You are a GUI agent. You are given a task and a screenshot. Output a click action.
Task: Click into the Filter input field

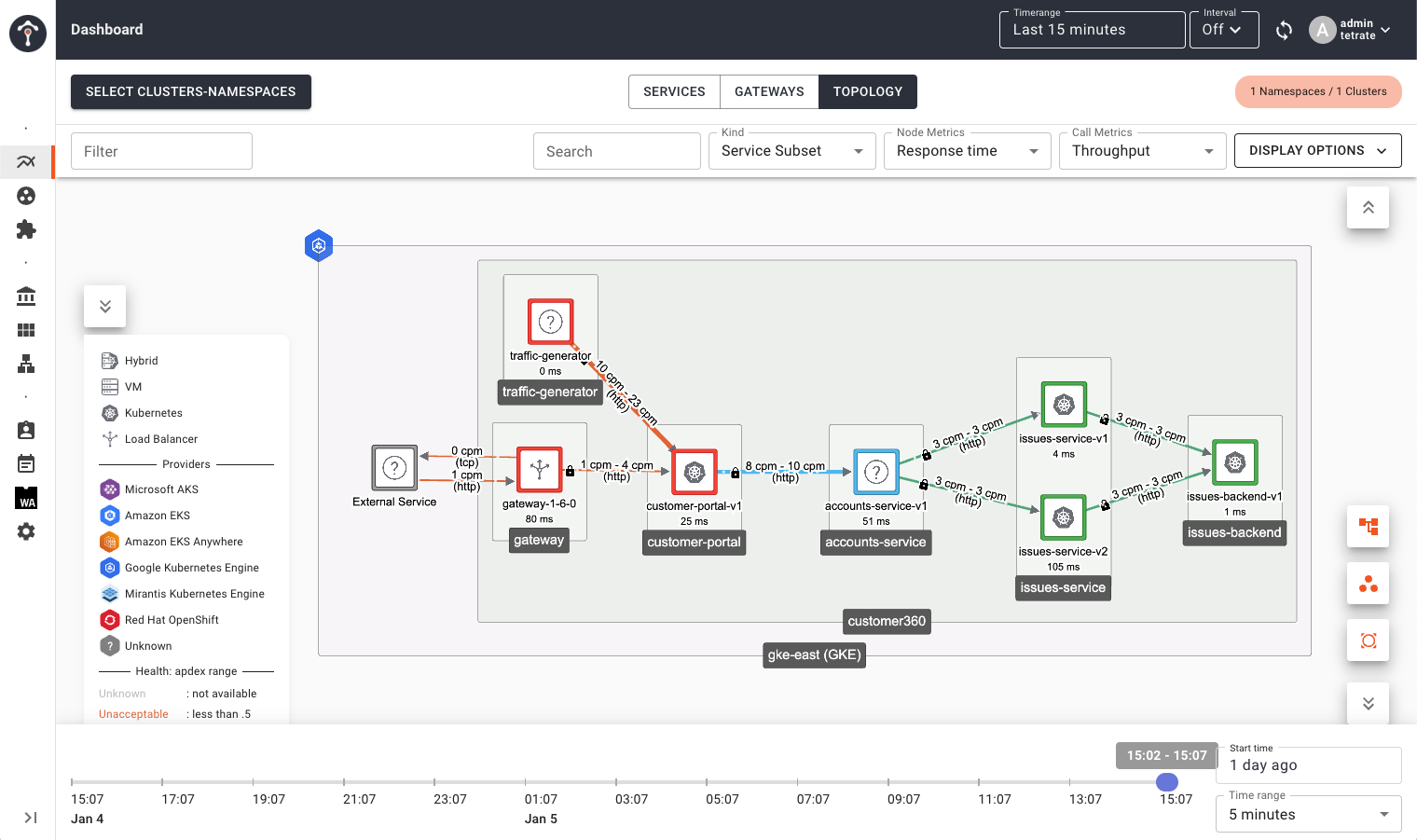point(161,151)
